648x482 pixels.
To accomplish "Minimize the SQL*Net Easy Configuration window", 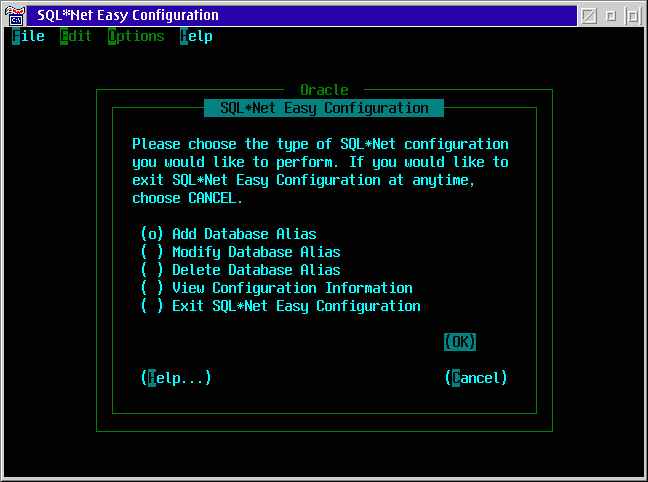I will (x=589, y=16).
